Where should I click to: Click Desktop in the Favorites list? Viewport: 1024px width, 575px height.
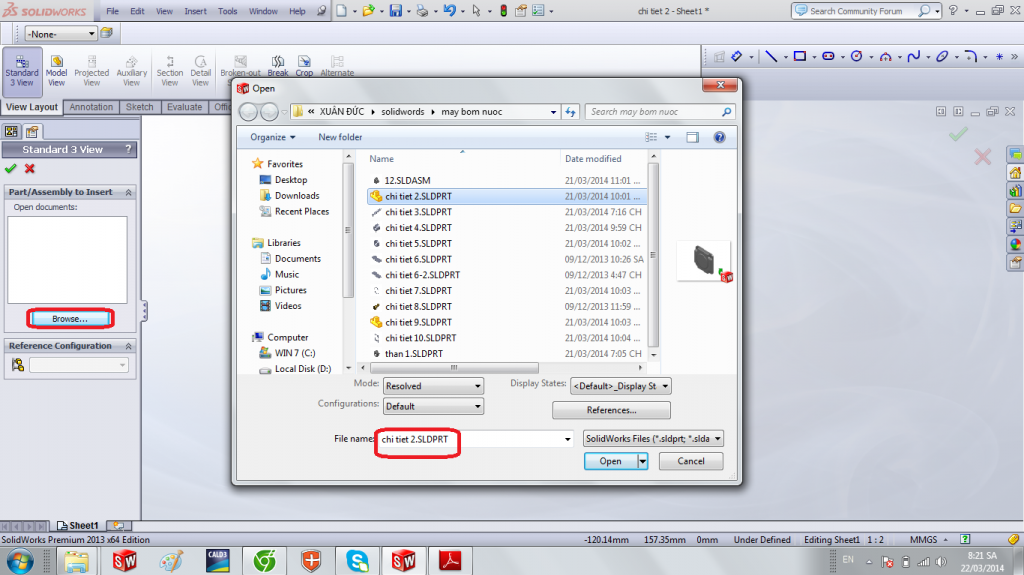(291, 180)
